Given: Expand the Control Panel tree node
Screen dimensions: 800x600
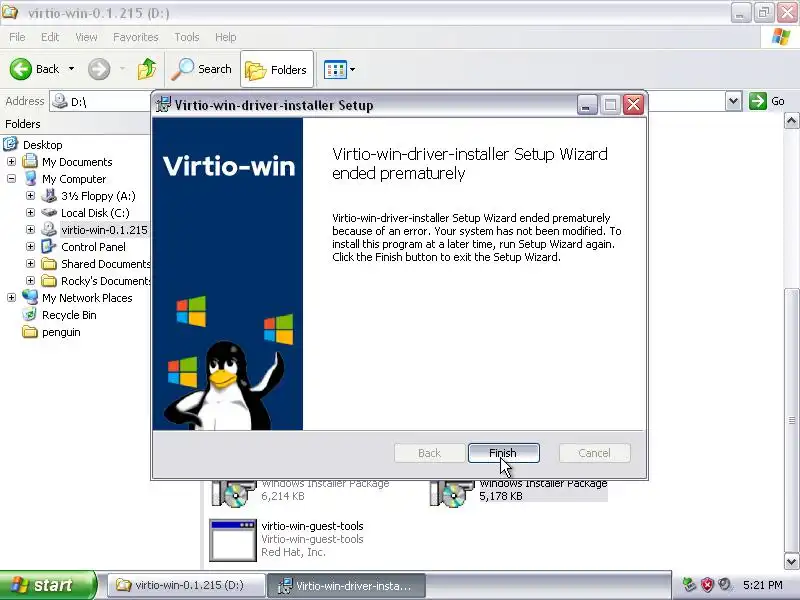Looking at the screenshot, I should point(30,247).
